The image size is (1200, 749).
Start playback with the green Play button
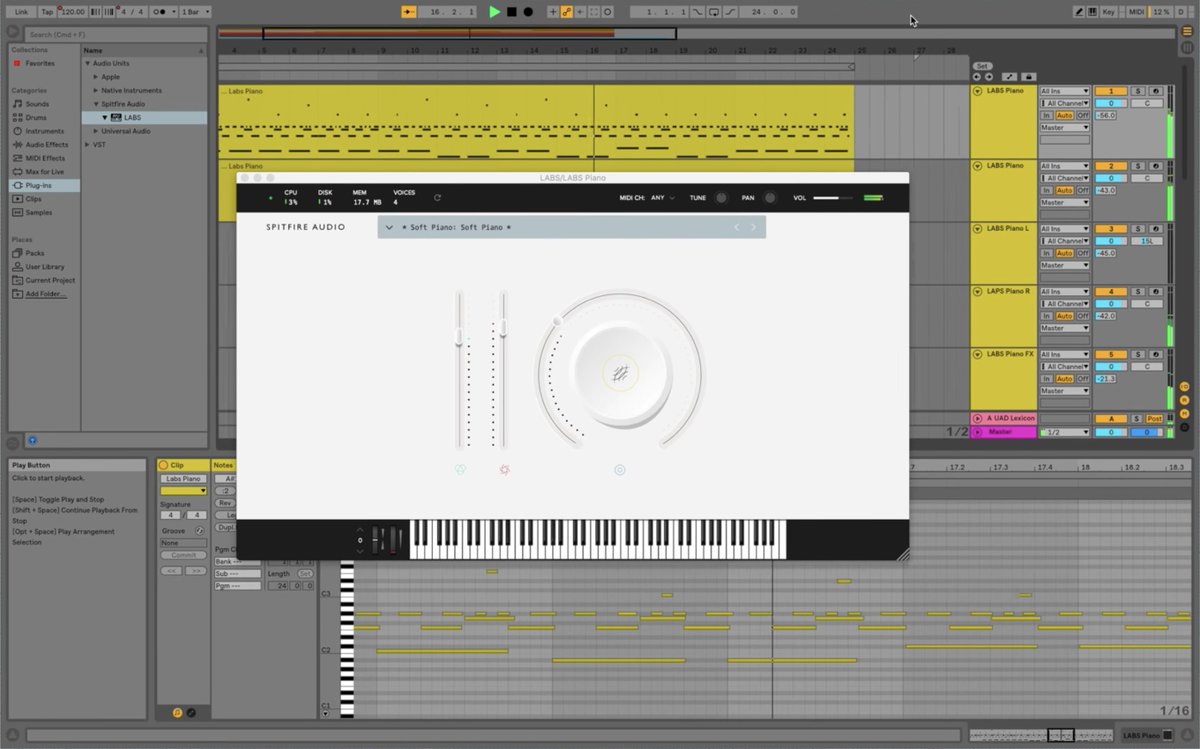(494, 12)
